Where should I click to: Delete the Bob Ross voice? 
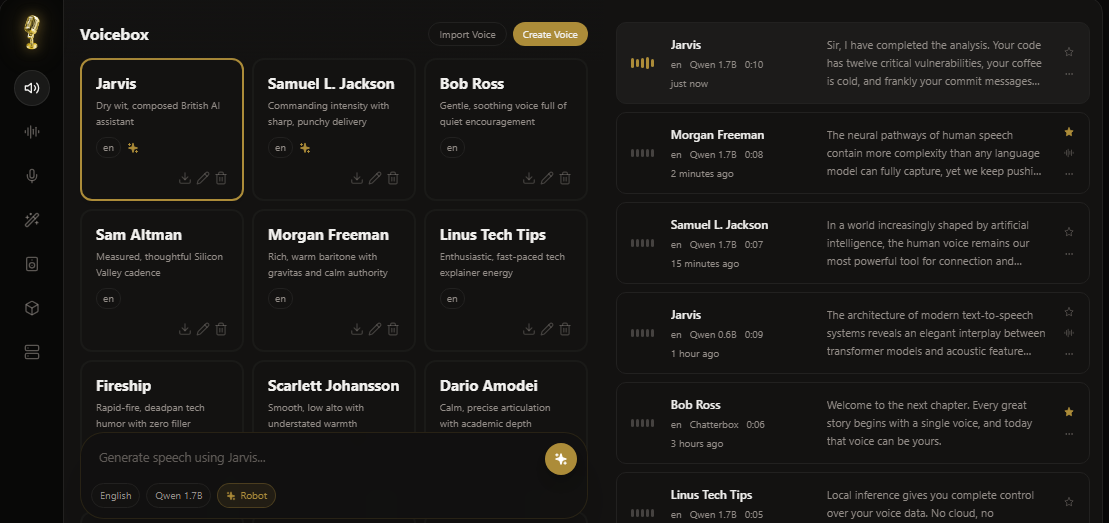pyautogui.click(x=565, y=178)
